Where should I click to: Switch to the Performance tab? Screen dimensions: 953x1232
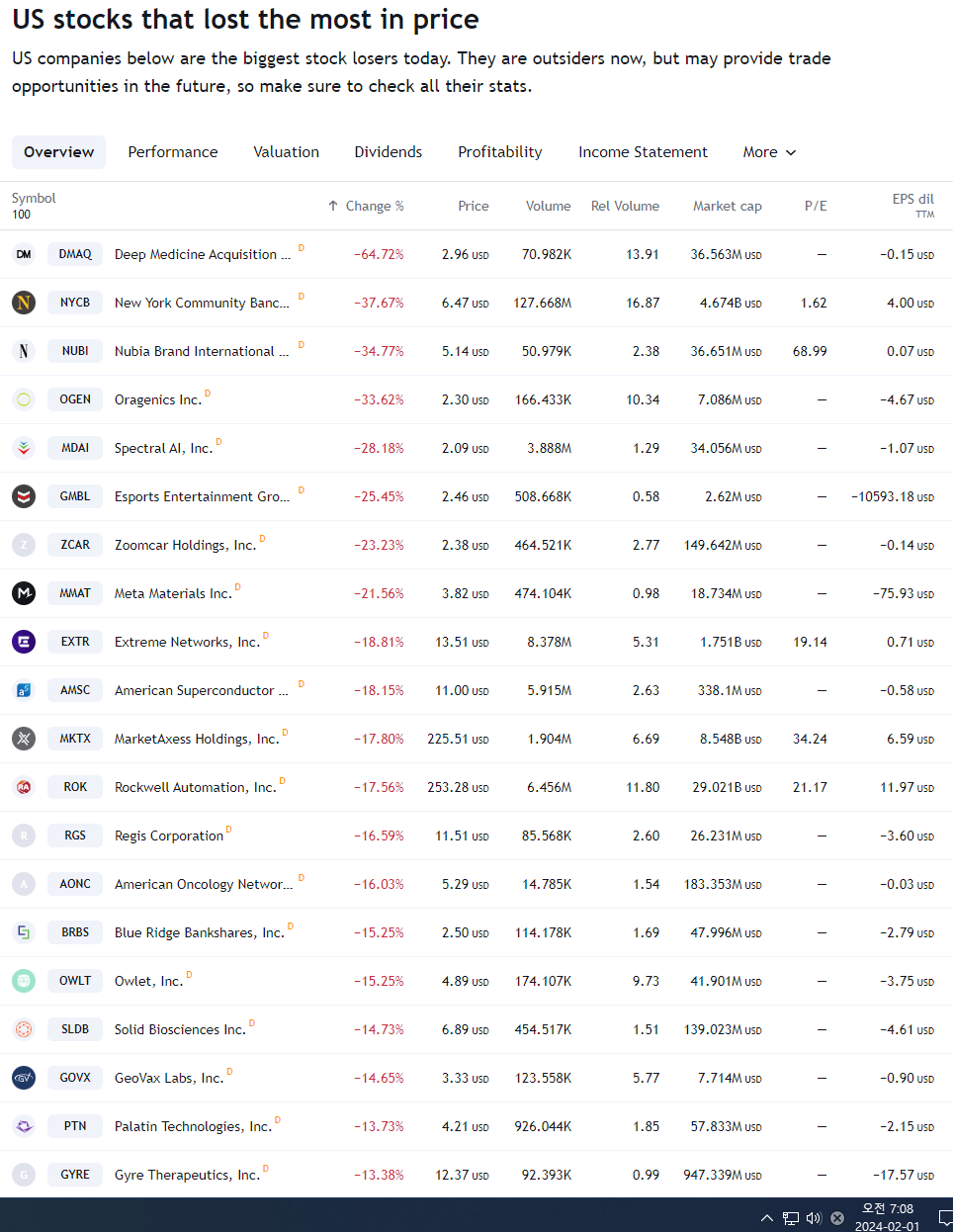point(173,152)
